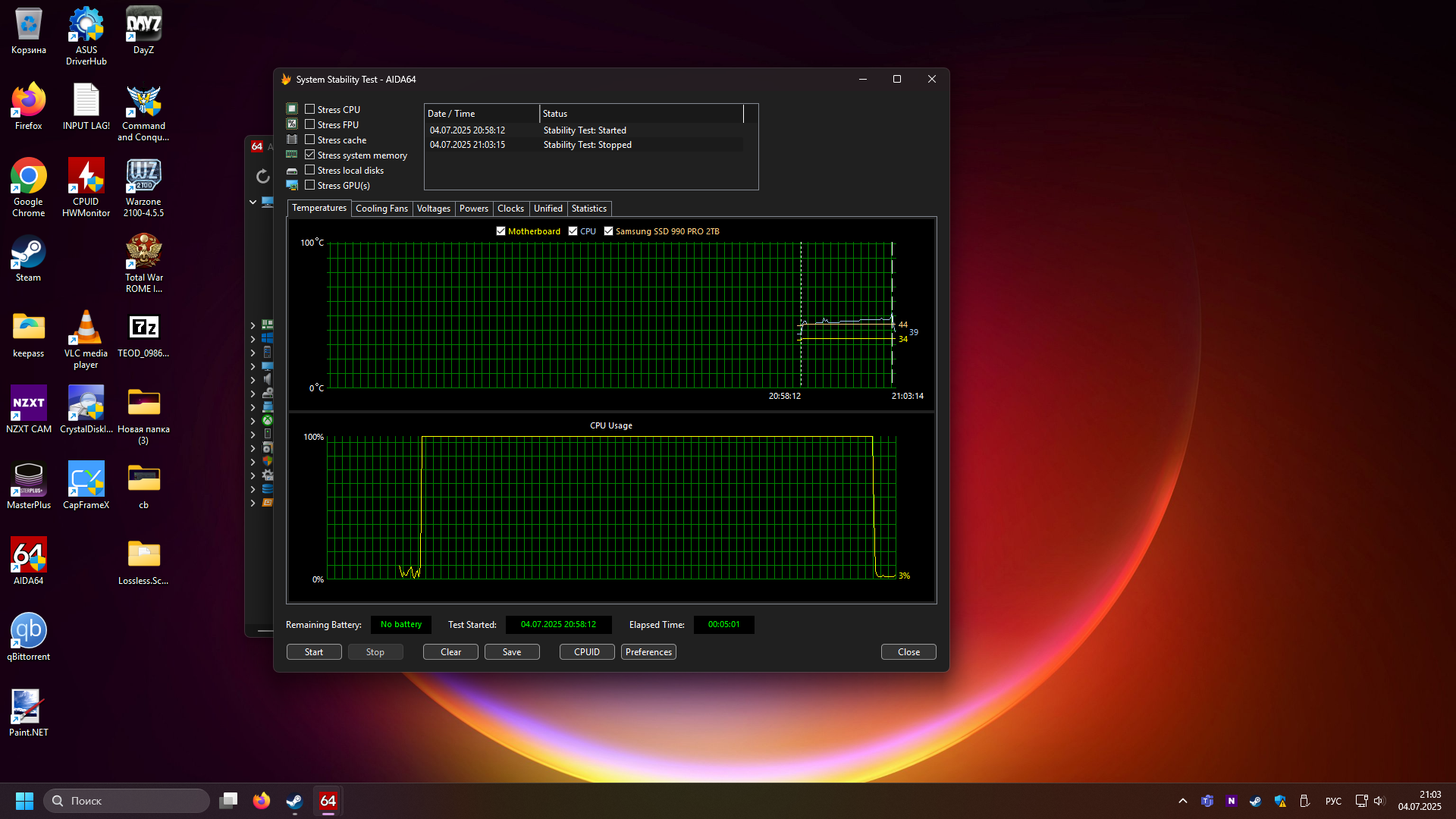Collapse the top tree node in AIDA64 main window
The image size is (1456, 819).
click(253, 202)
